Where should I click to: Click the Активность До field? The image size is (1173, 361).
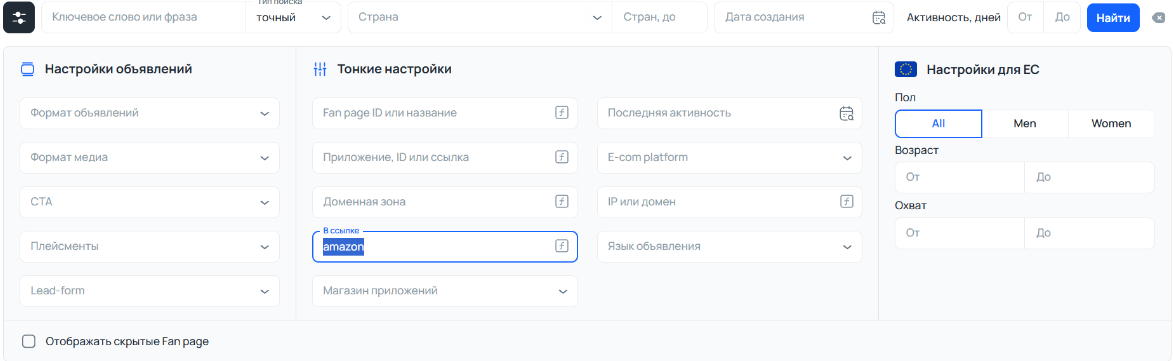point(1062,17)
